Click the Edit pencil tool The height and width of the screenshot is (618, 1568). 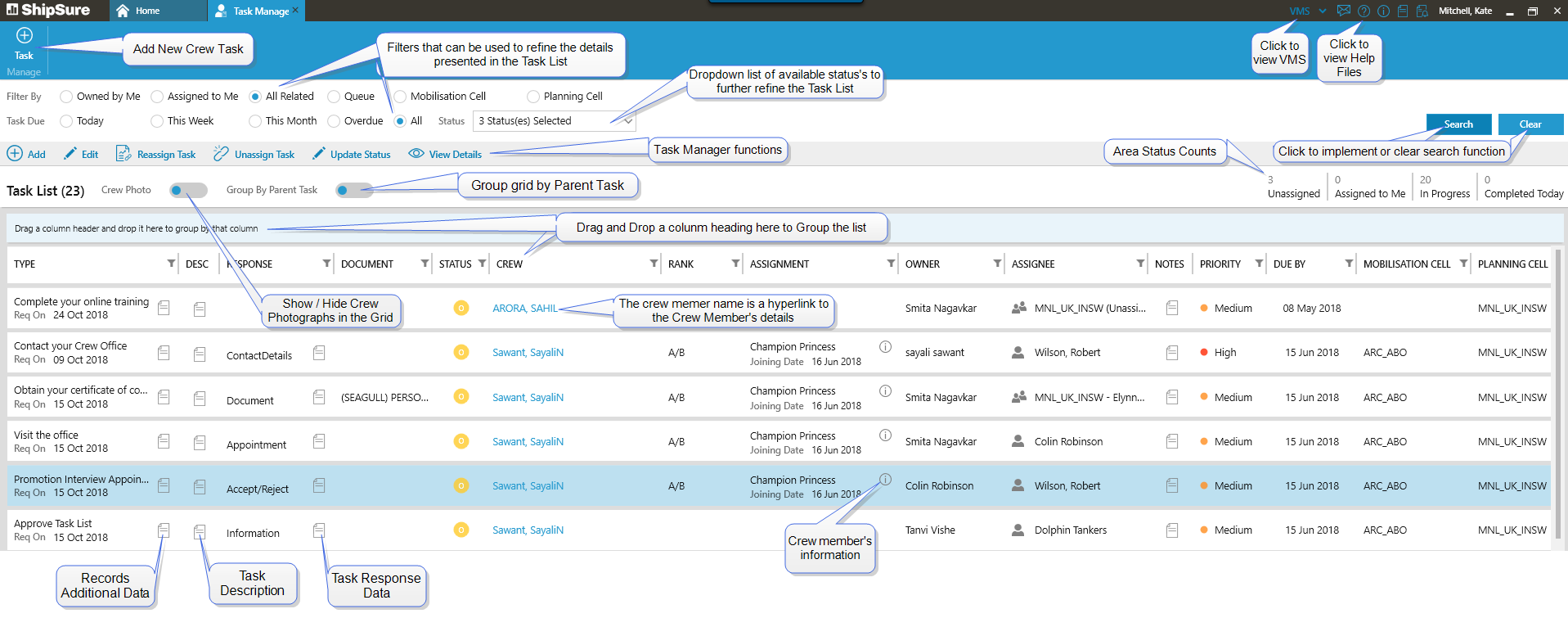click(81, 154)
